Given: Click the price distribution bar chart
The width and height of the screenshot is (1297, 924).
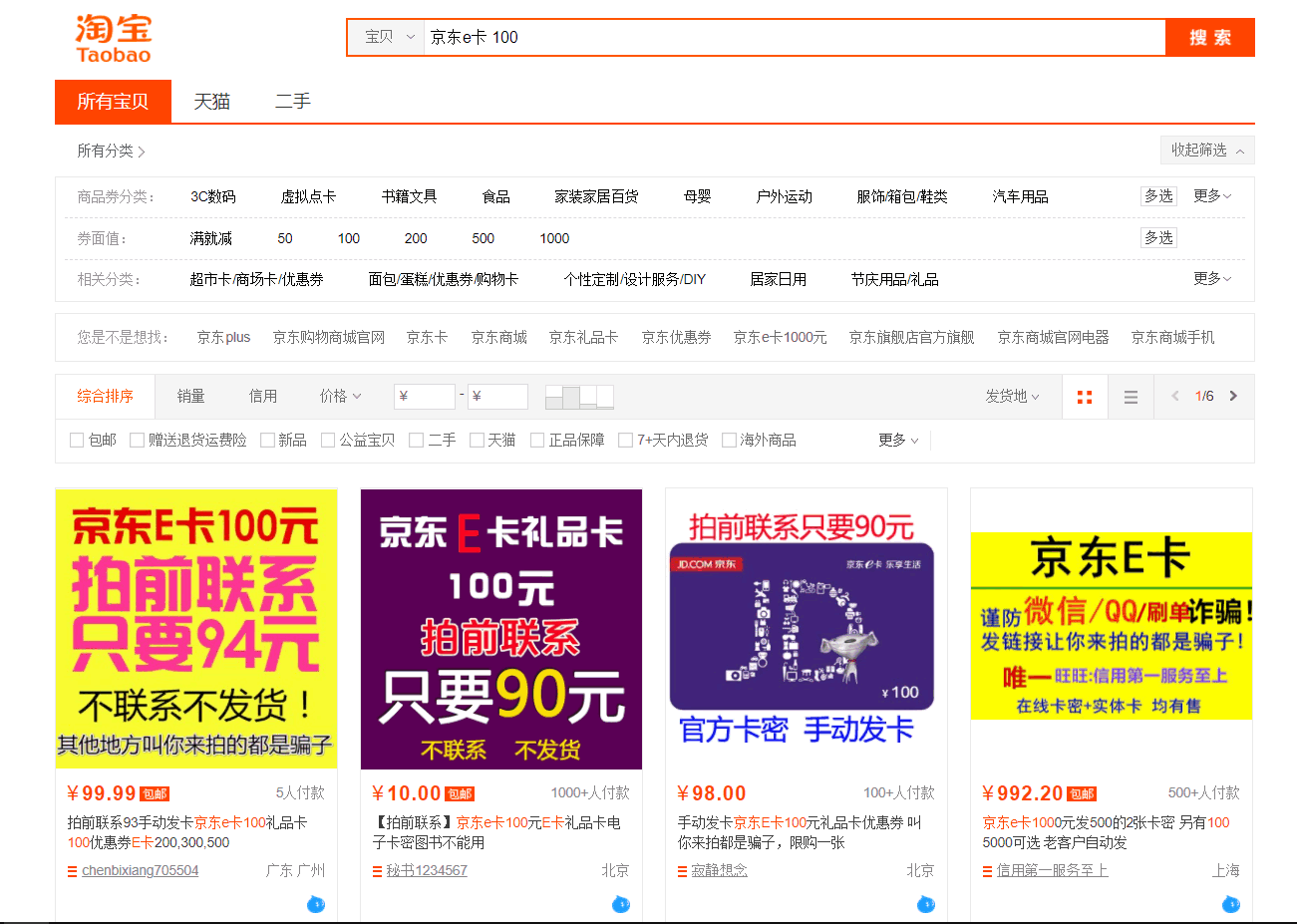Looking at the screenshot, I should (579, 397).
